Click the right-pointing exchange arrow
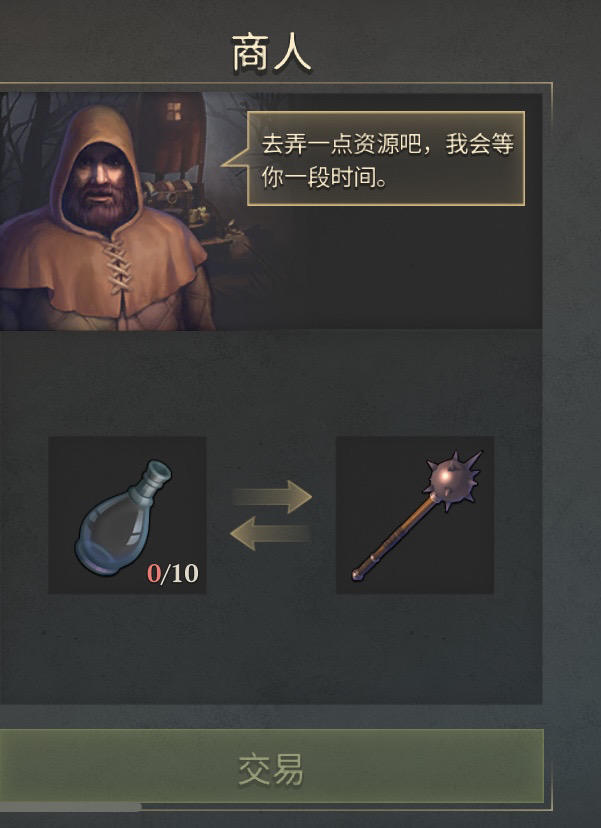 coord(272,496)
